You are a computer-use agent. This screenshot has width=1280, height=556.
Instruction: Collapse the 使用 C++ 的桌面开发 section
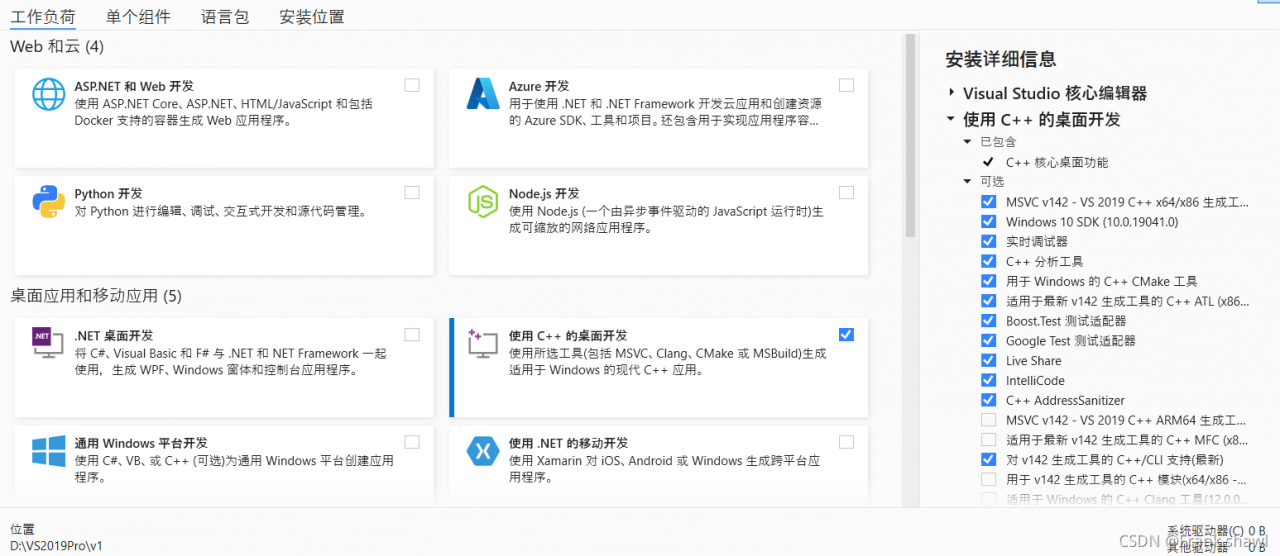tap(951, 119)
